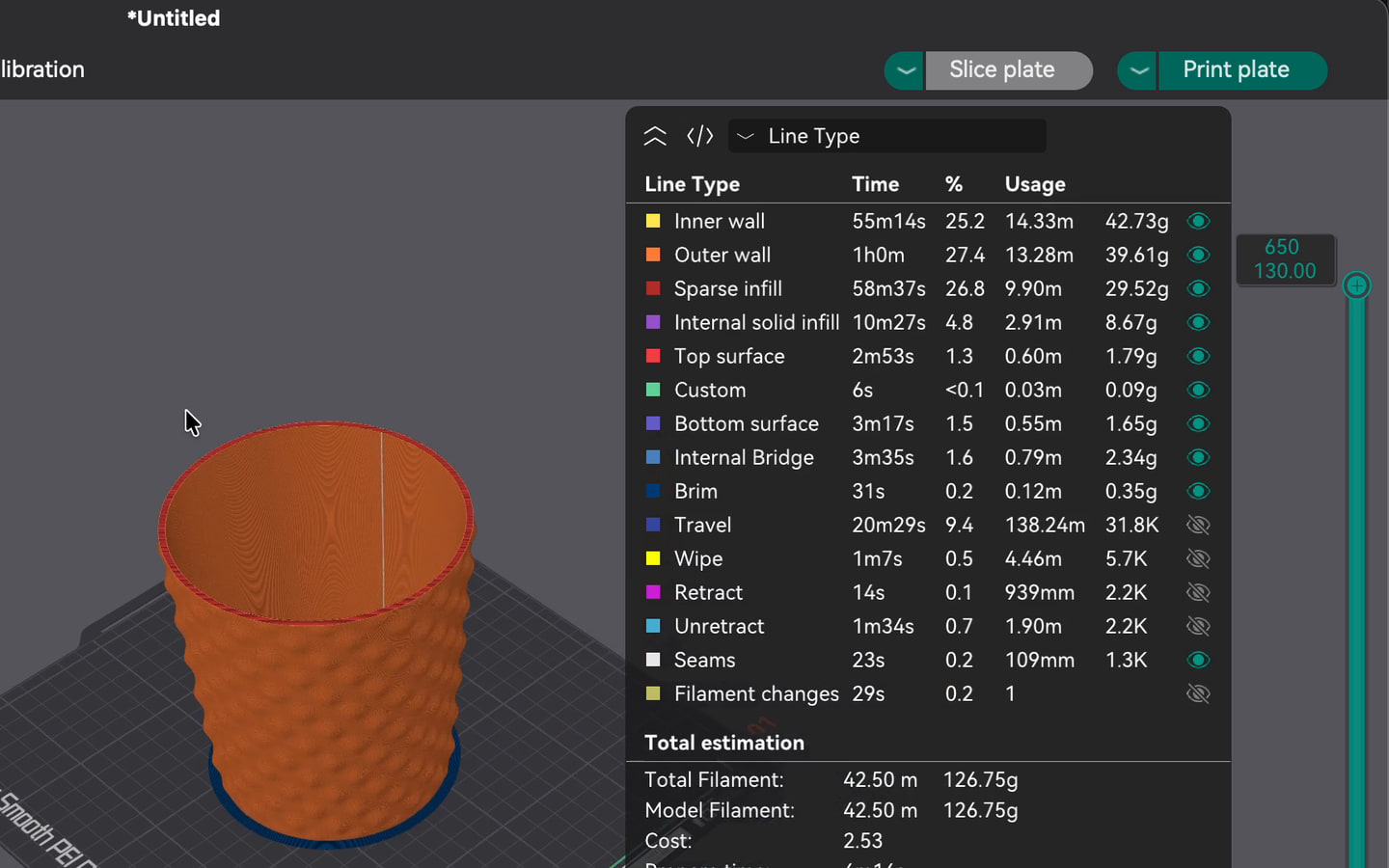Viewport: 1389px width, 868px height.
Task: Click the Total estimation heading
Action: click(x=724, y=743)
